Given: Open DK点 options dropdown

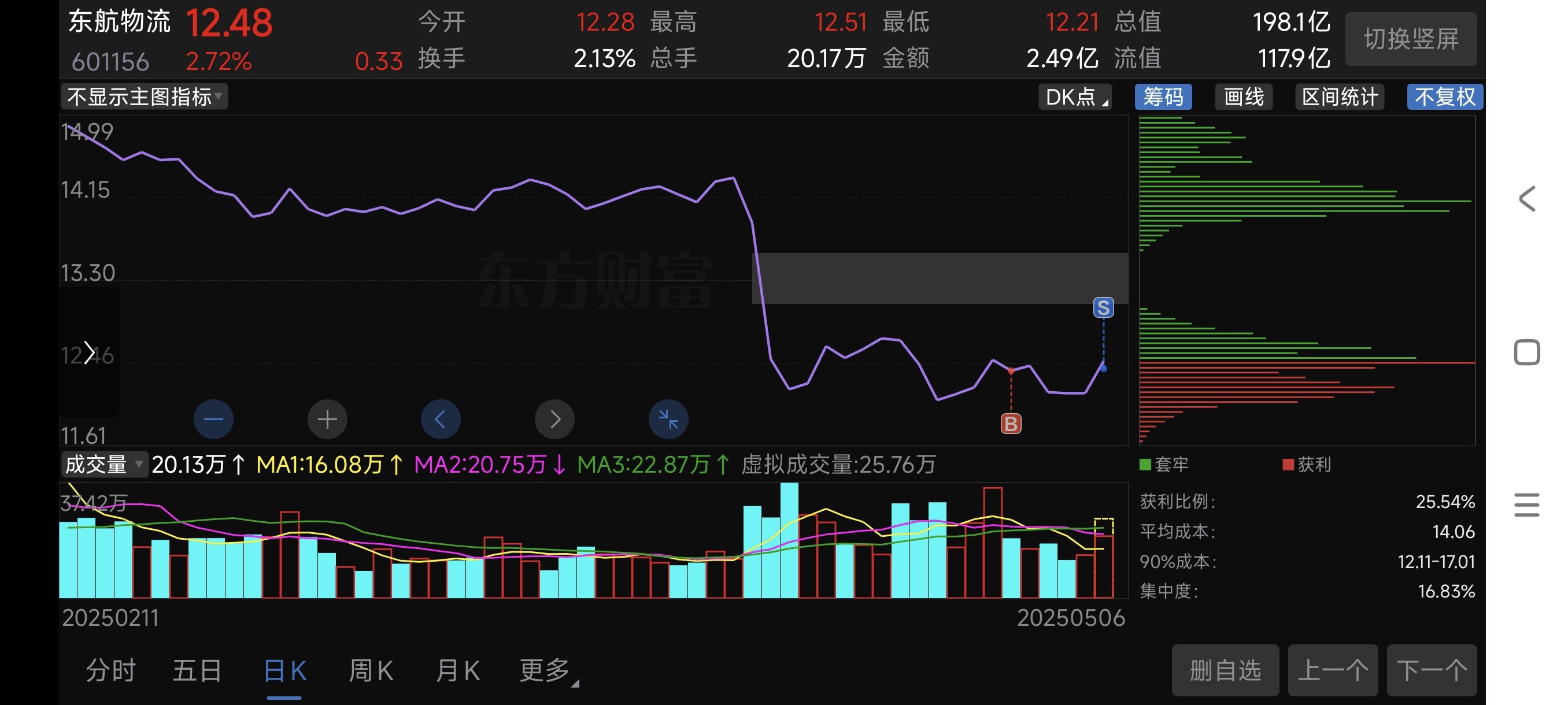Looking at the screenshot, I should (1075, 97).
